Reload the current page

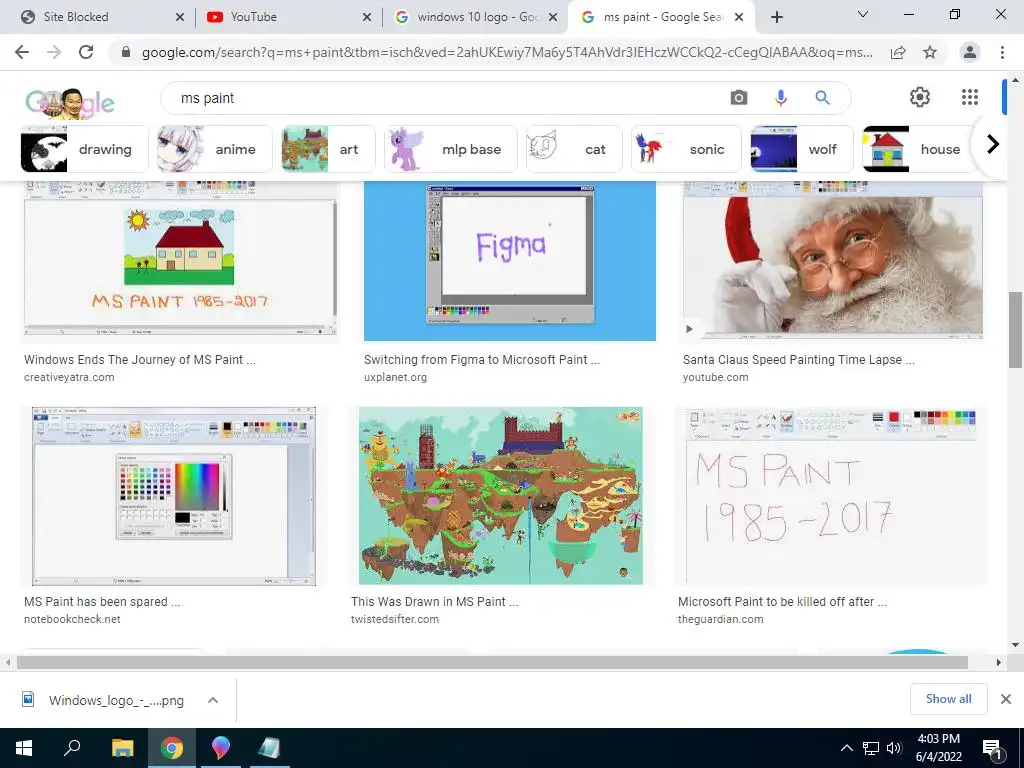pos(86,52)
